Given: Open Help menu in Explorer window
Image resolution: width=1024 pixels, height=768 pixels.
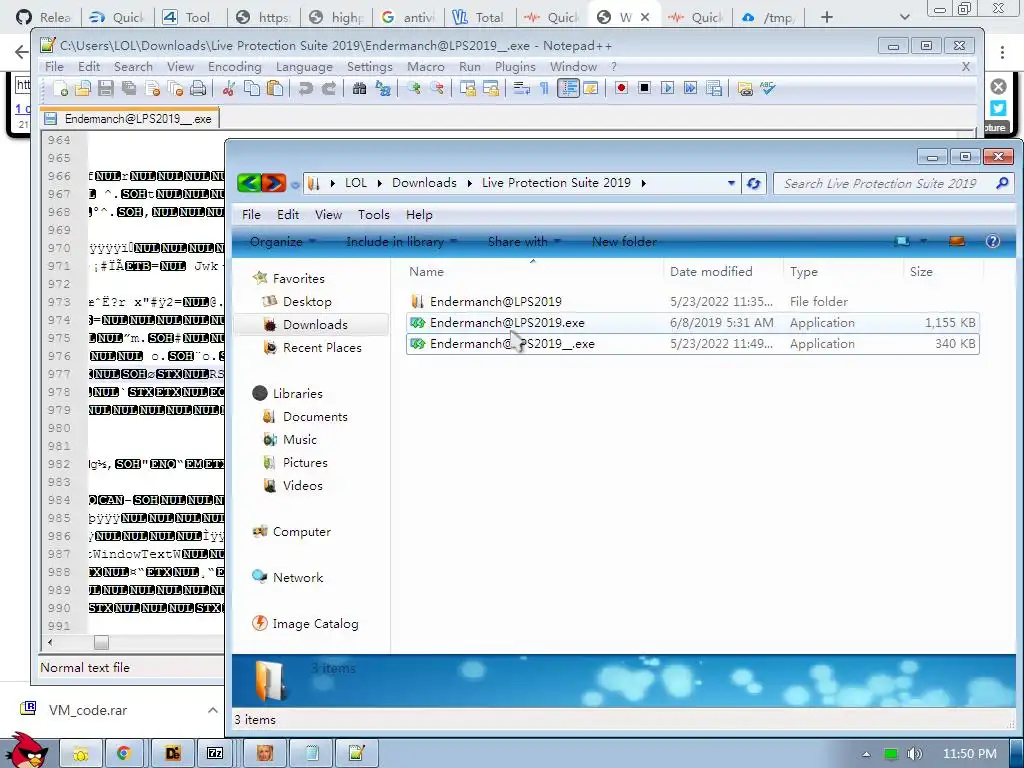Looking at the screenshot, I should tap(419, 215).
